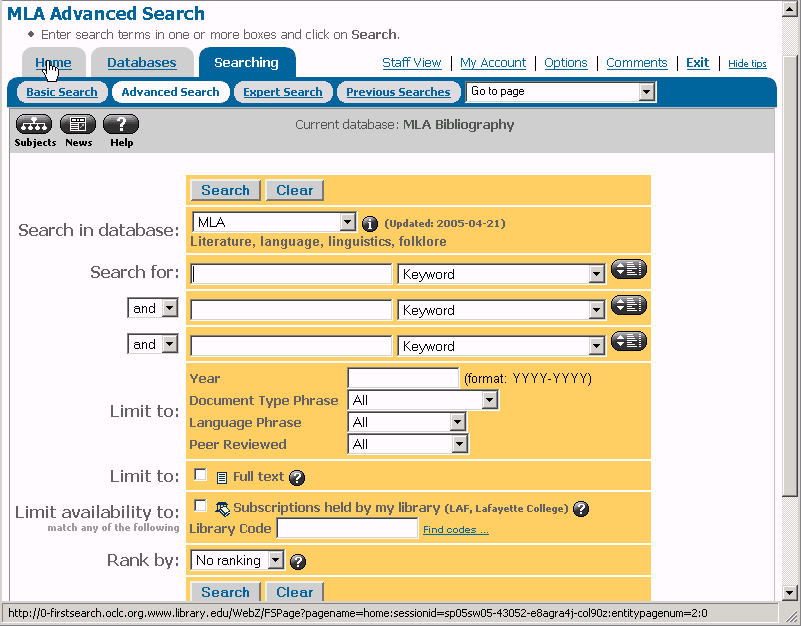Go to Basic Search
The height and width of the screenshot is (626, 801).
(x=62, y=92)
